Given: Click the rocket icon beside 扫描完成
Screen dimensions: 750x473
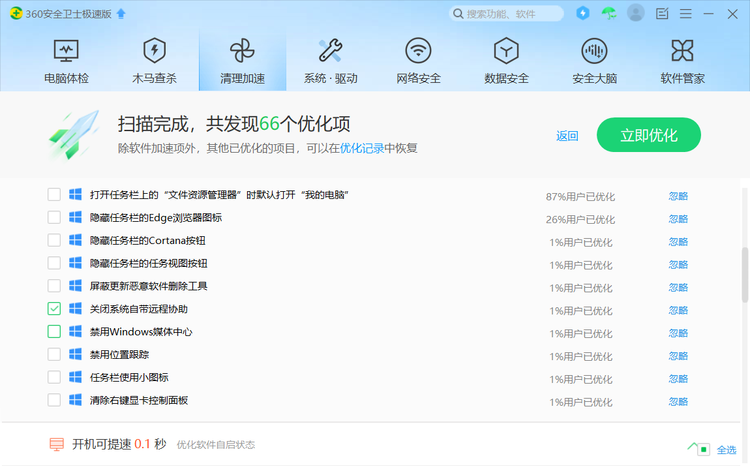Looking at the screenshot, I should tap(73, 135).
